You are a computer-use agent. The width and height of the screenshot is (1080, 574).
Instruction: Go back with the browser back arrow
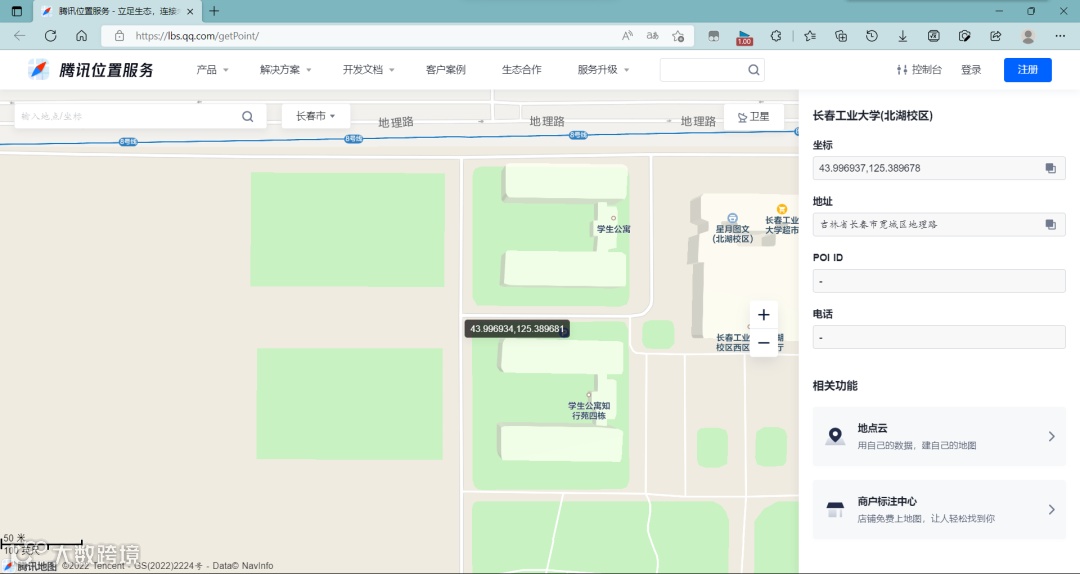pos(19,36)
